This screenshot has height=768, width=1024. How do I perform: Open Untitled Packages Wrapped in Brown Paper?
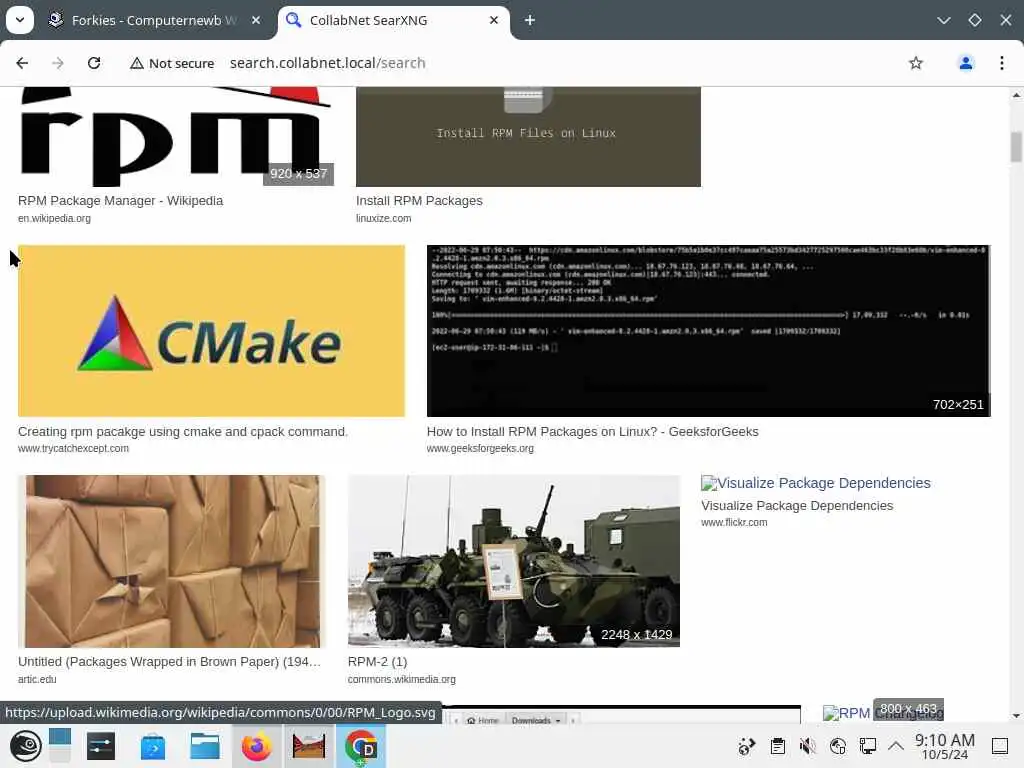click(x=169, y=662)
